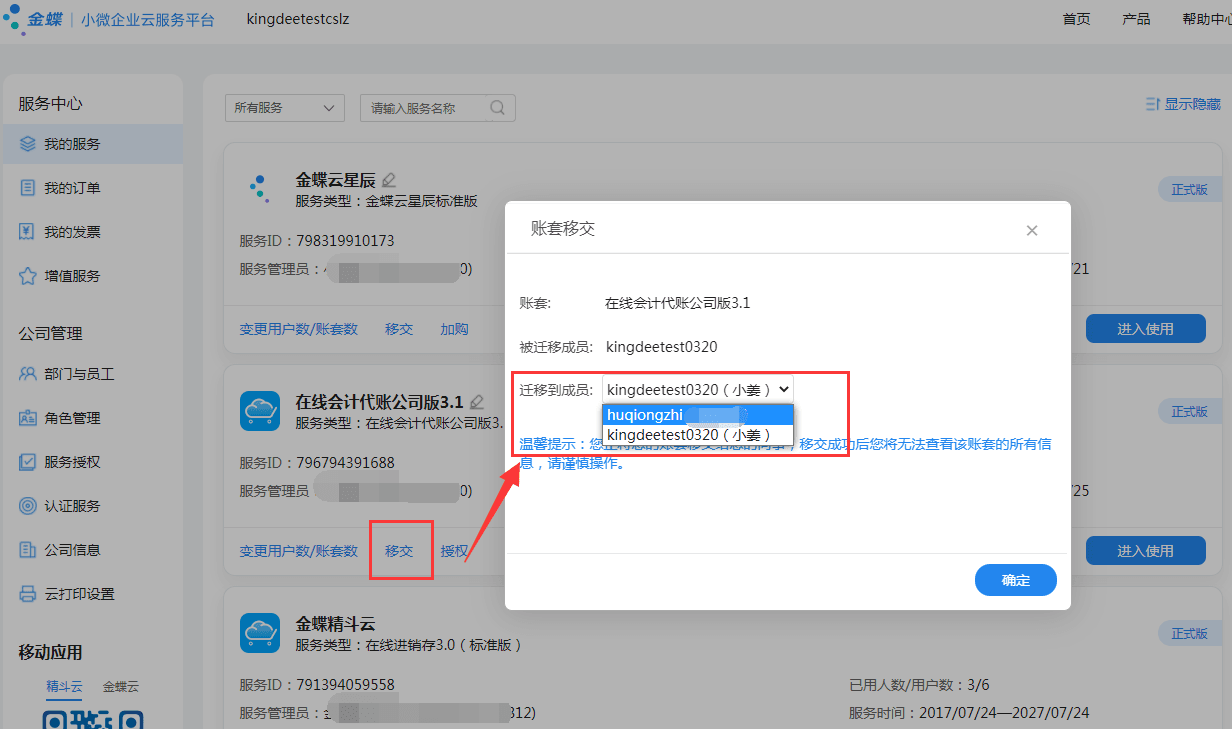Screen dimensions: 1232x729
Task: Click the 增值服务 star icon
Action: (x=27, y=276)
